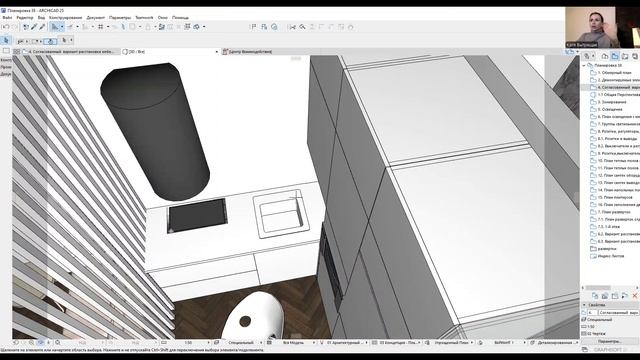Click the Publisher Sets navigator icon
Screen dimensions: 640x360
pyautogui.click(x=635, y=56)
